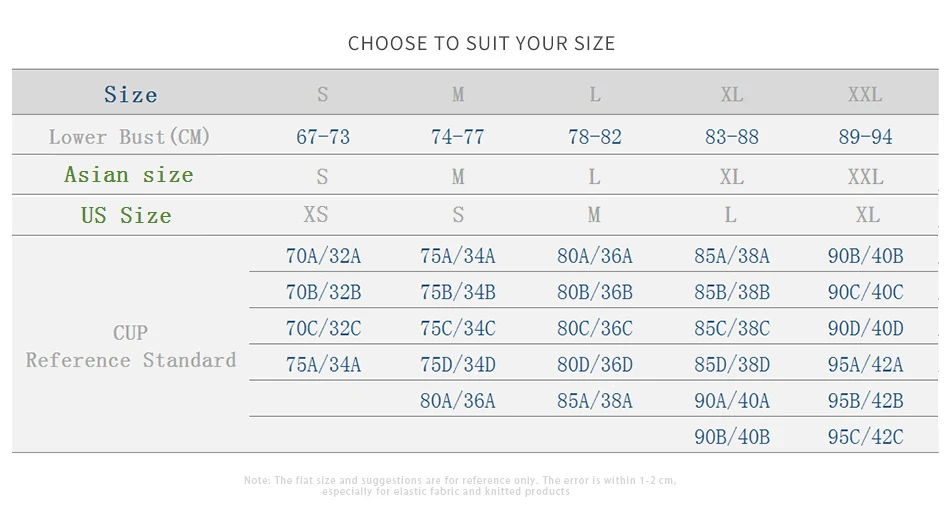Click the 95C/42C cup size cell

pyautogui.click(x=865, y=437)
